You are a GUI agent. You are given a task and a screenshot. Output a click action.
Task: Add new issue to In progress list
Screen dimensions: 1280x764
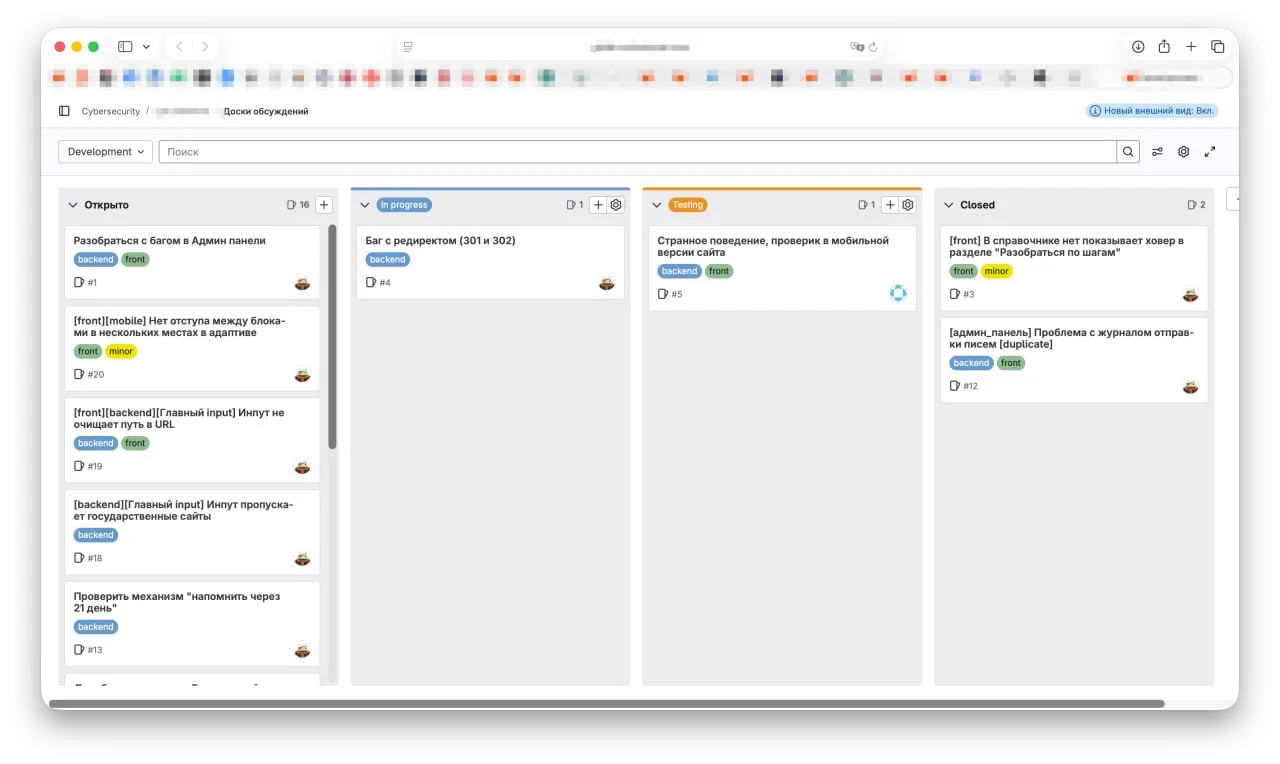click(598, 205)
